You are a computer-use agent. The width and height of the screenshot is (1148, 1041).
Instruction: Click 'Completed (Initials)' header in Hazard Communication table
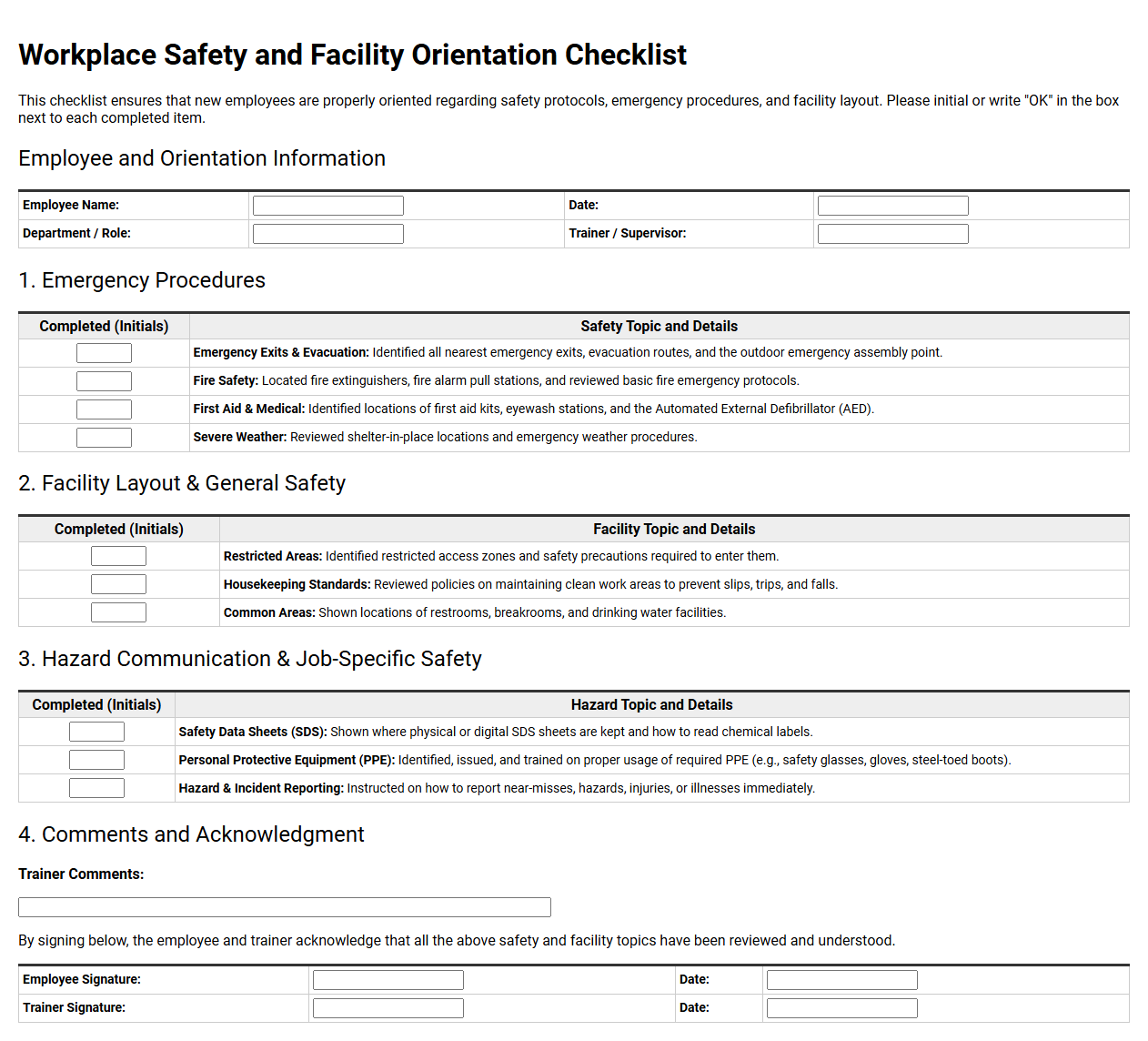96,705
